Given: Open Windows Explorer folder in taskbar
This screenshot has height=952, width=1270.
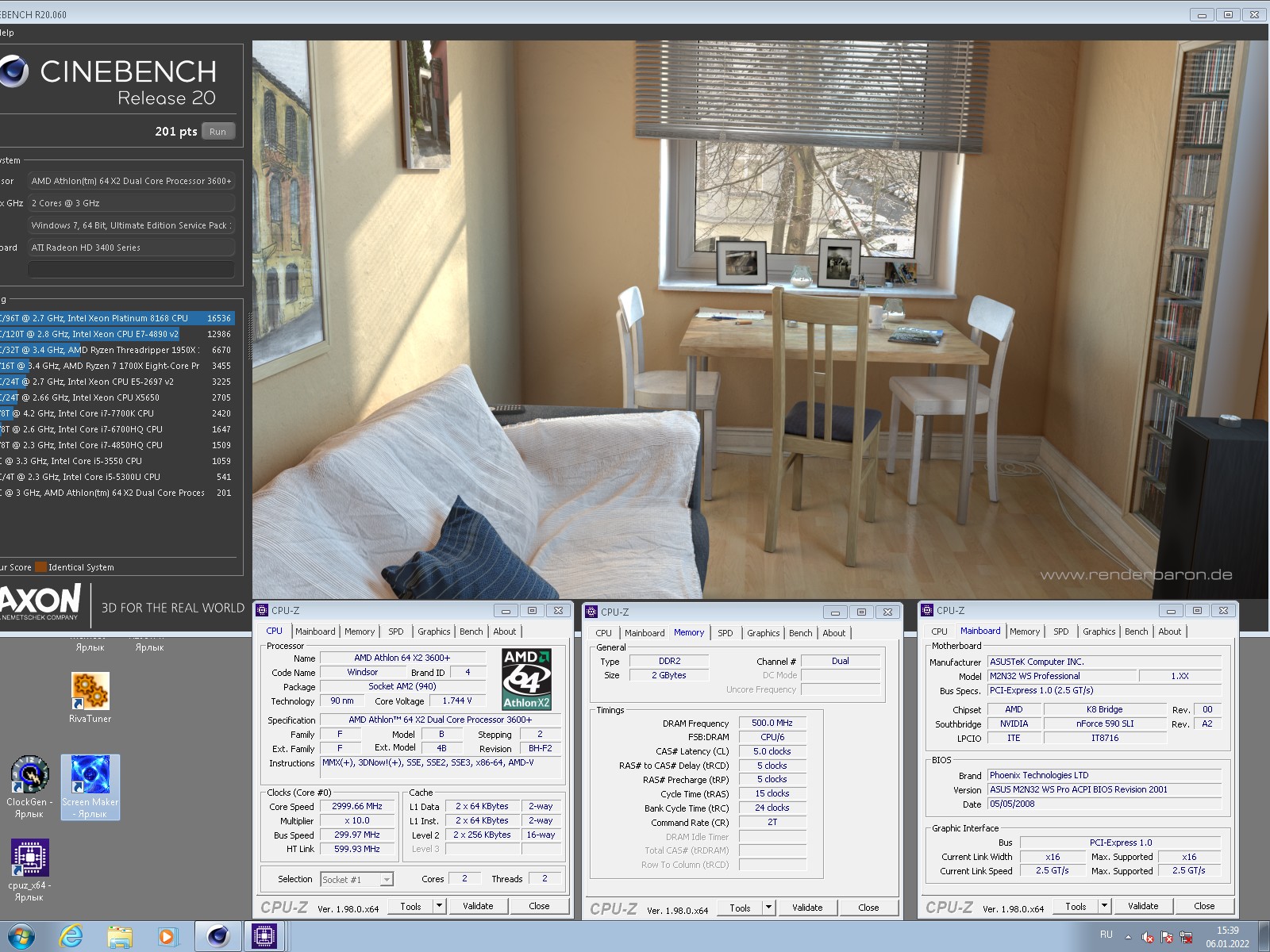Looking at the screenshot, I should pyautogui.click(x=120, y=937).
